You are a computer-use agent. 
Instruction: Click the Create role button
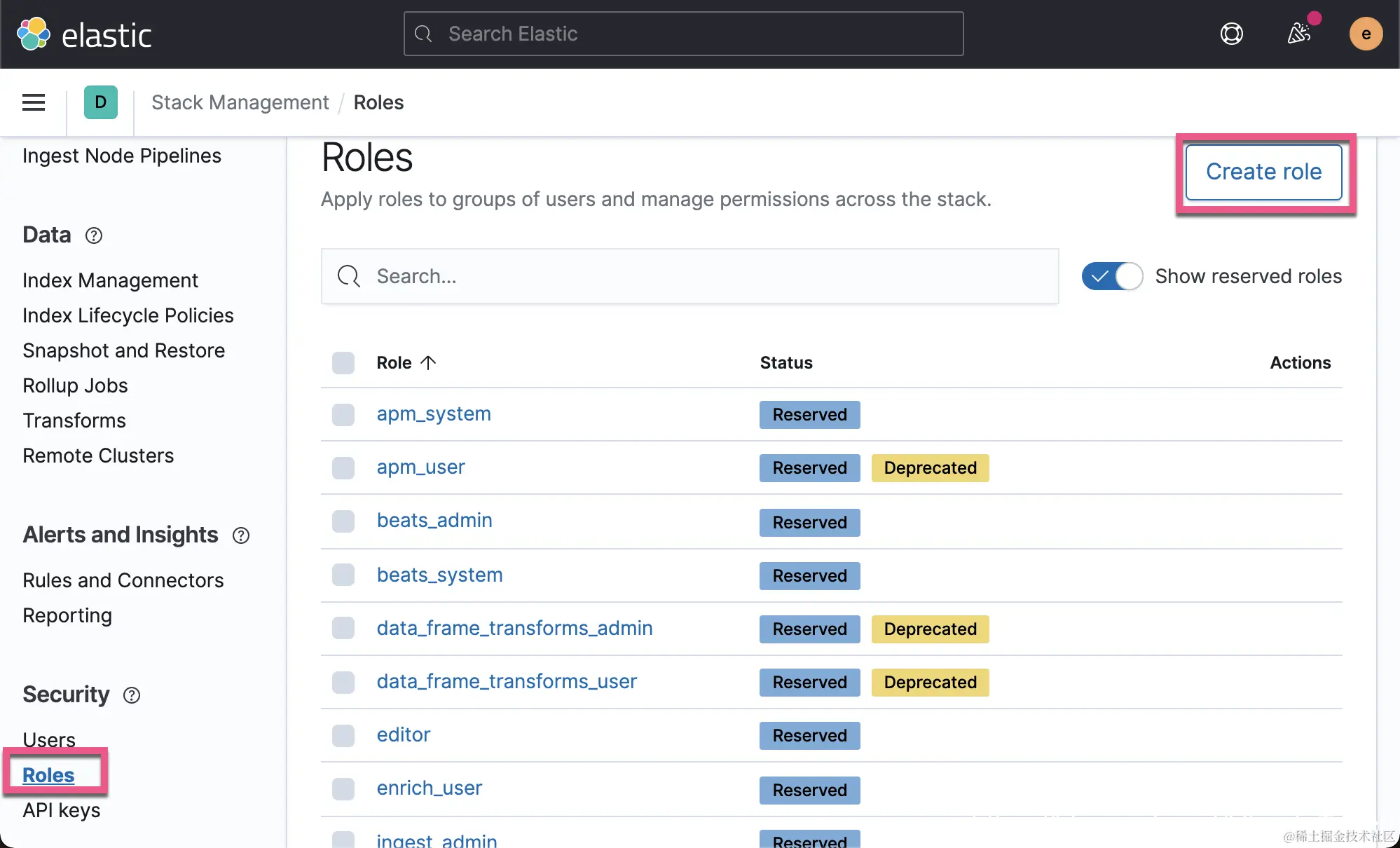click(x=1263, y=172)
